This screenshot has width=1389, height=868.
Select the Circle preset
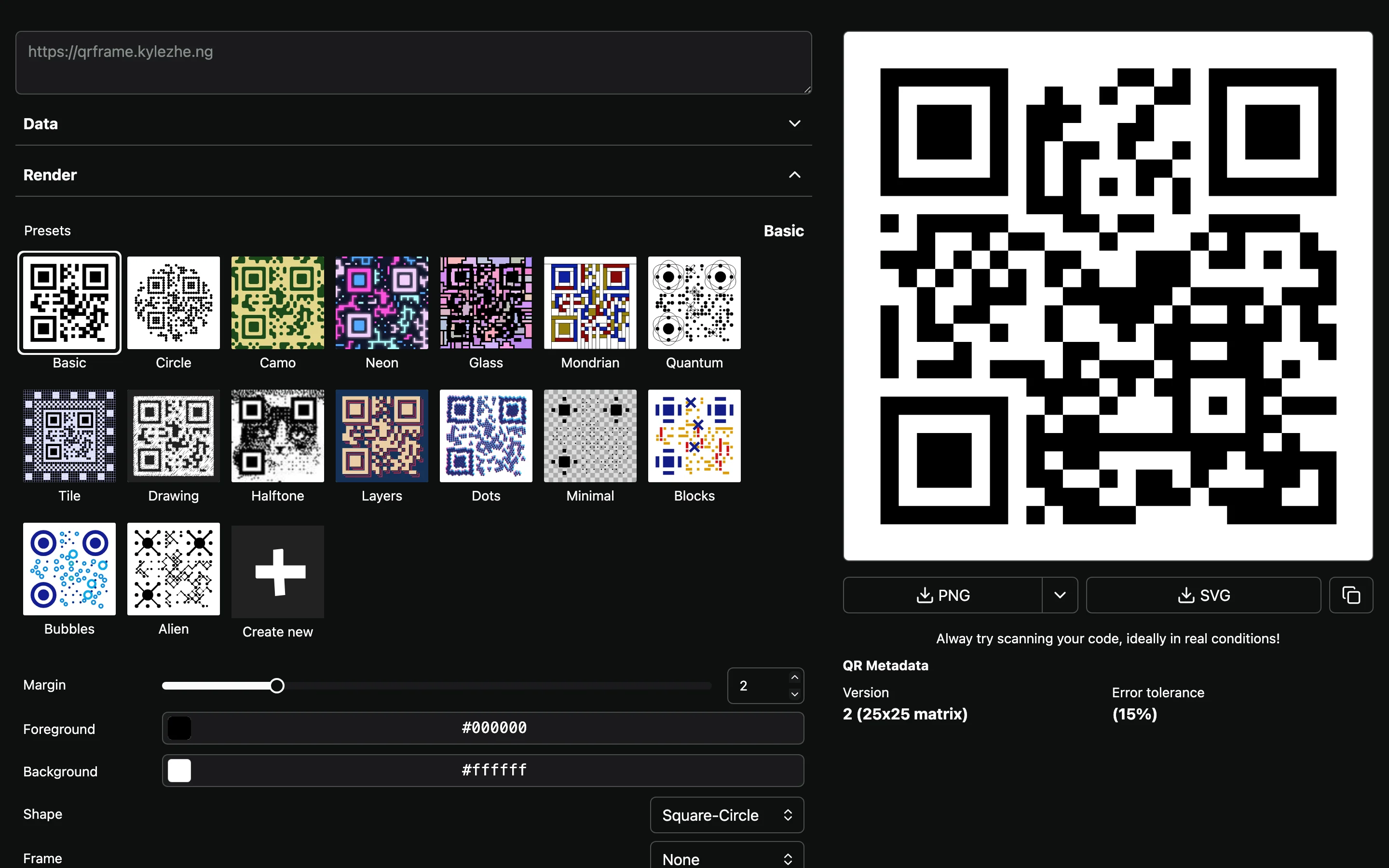[x=173, y=302]
